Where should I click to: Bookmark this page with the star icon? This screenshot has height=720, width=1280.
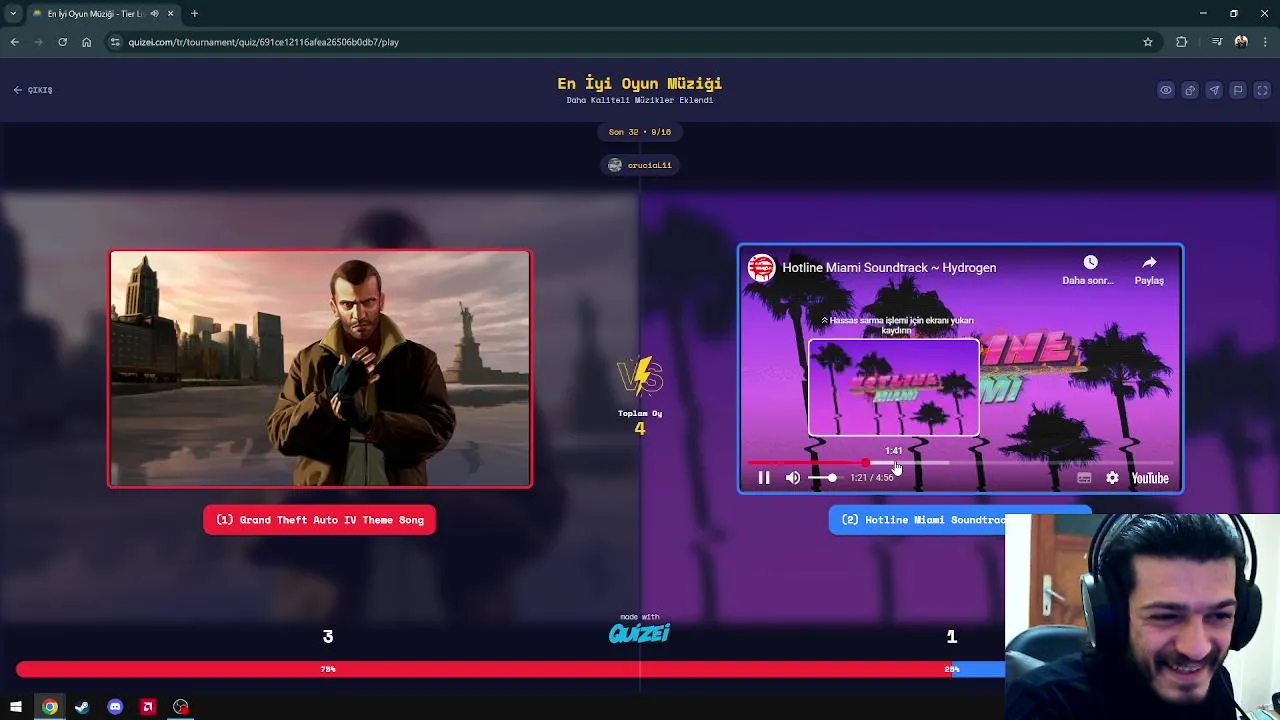pyautogui.click(x=1147, y=42)
